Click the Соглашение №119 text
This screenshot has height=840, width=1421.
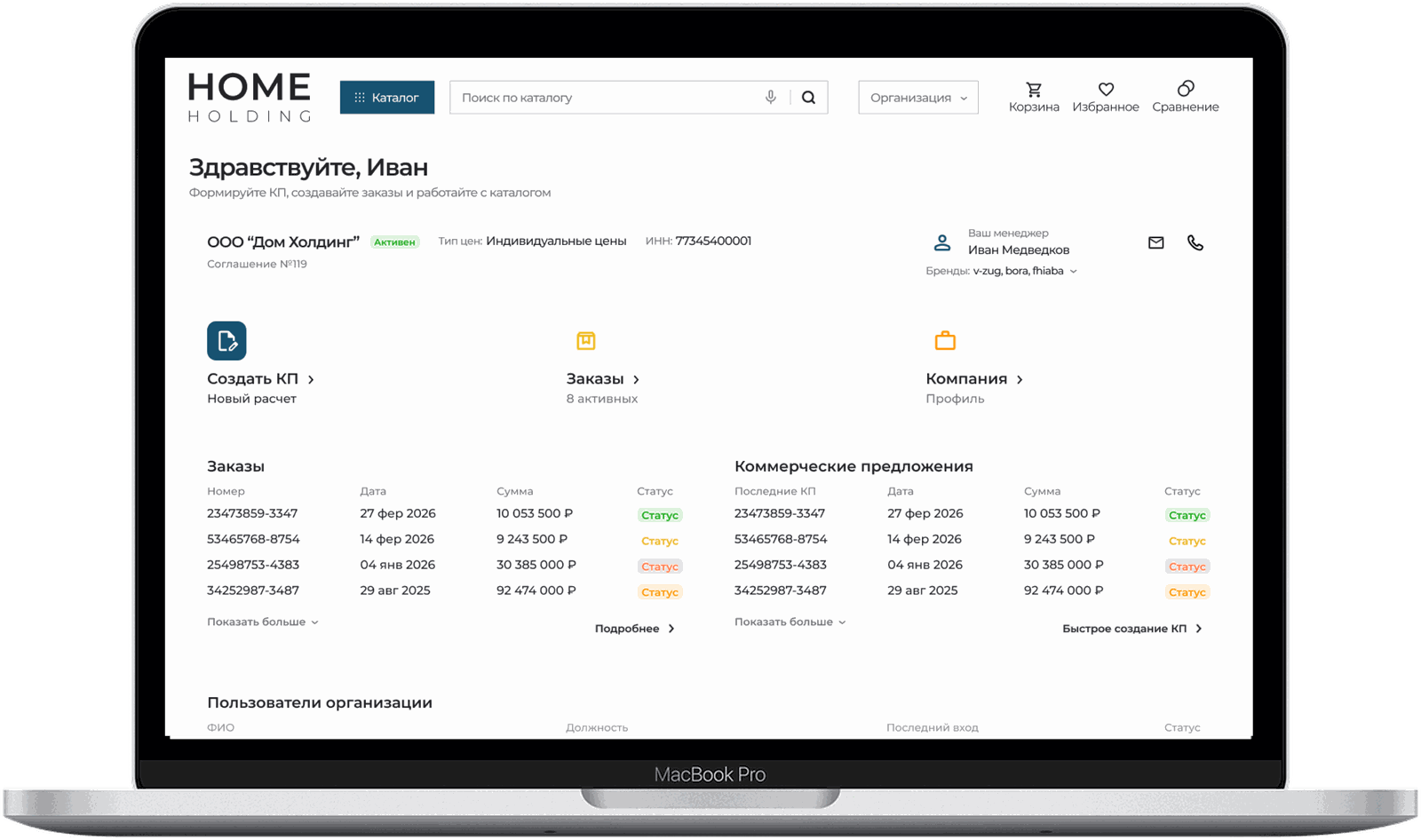coord(257,264)
